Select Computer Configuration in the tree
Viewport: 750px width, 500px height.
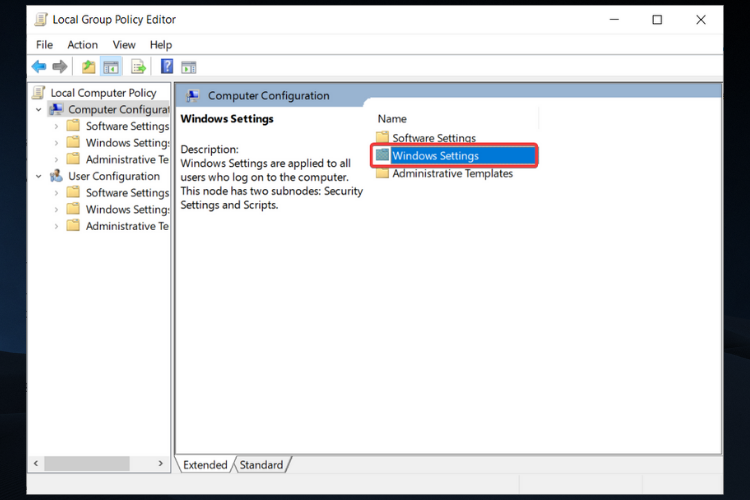(119, 109)
